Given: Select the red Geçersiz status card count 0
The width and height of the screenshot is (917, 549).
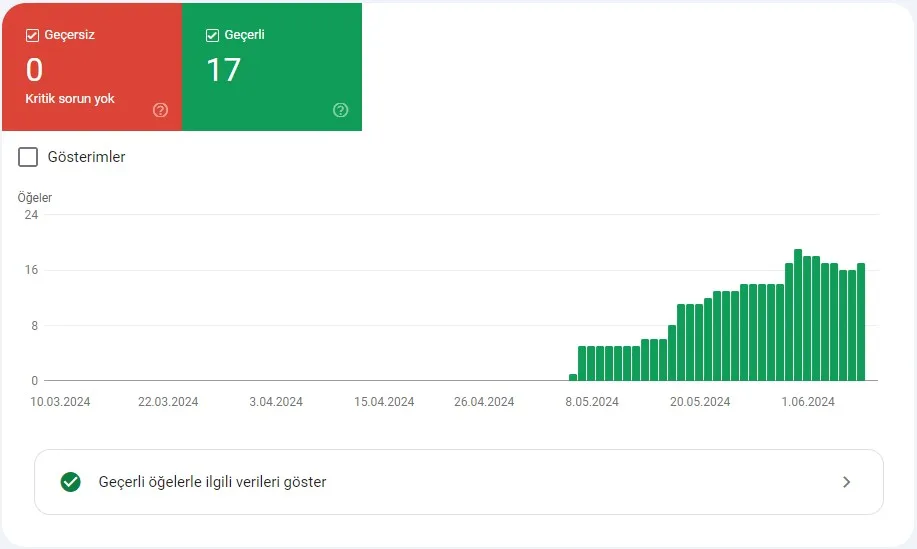Looking at the screenshot, I should tap(34, 70).
